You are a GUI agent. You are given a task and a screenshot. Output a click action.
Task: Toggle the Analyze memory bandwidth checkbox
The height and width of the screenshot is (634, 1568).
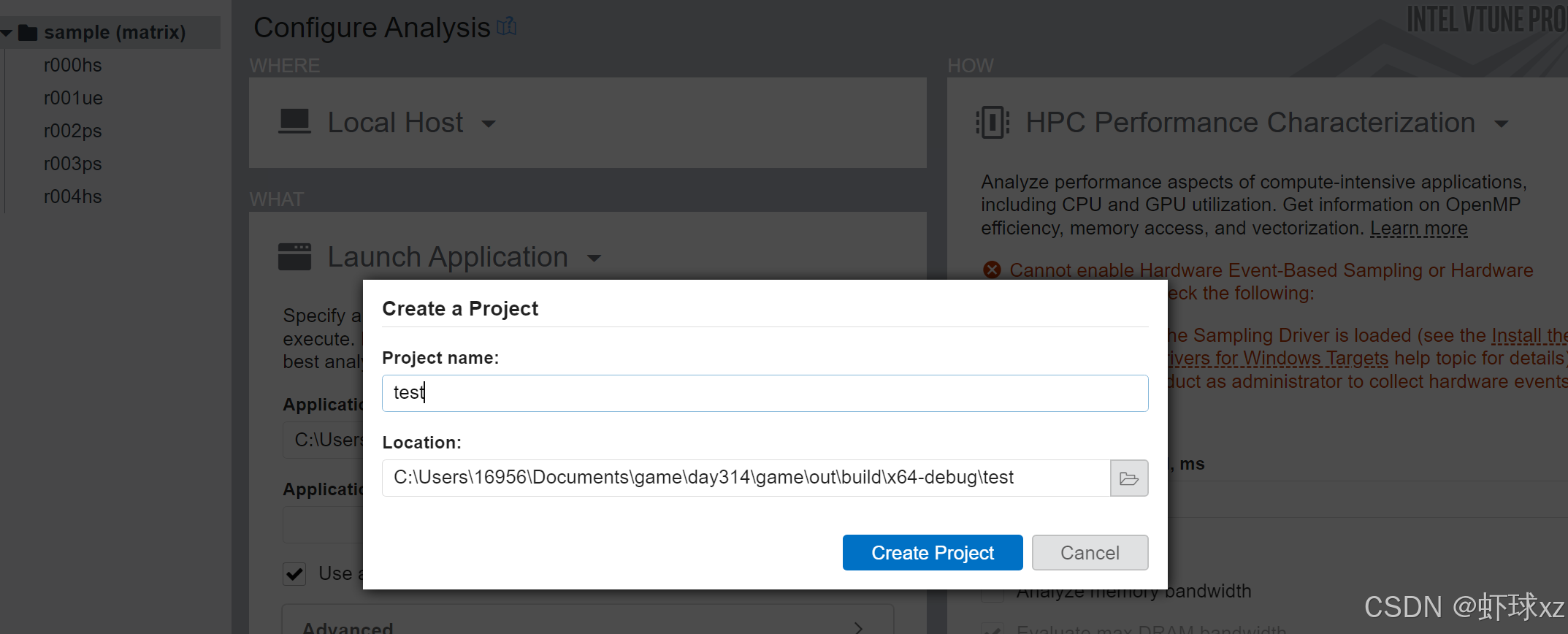tap(992, 592)
